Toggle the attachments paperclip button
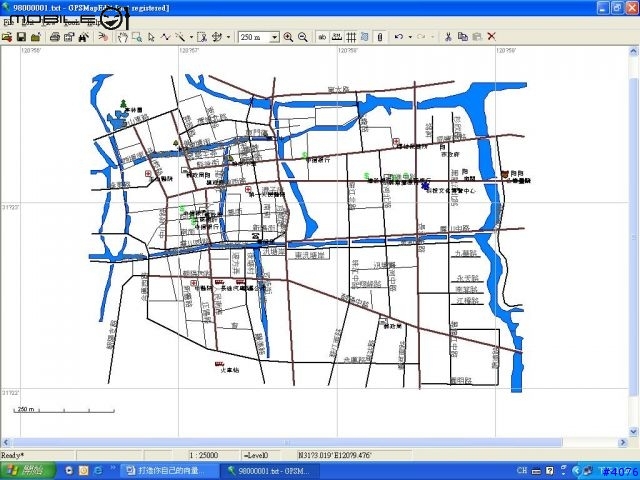The width and height of the screenshot is (640, 480). (x=380, y=37)
